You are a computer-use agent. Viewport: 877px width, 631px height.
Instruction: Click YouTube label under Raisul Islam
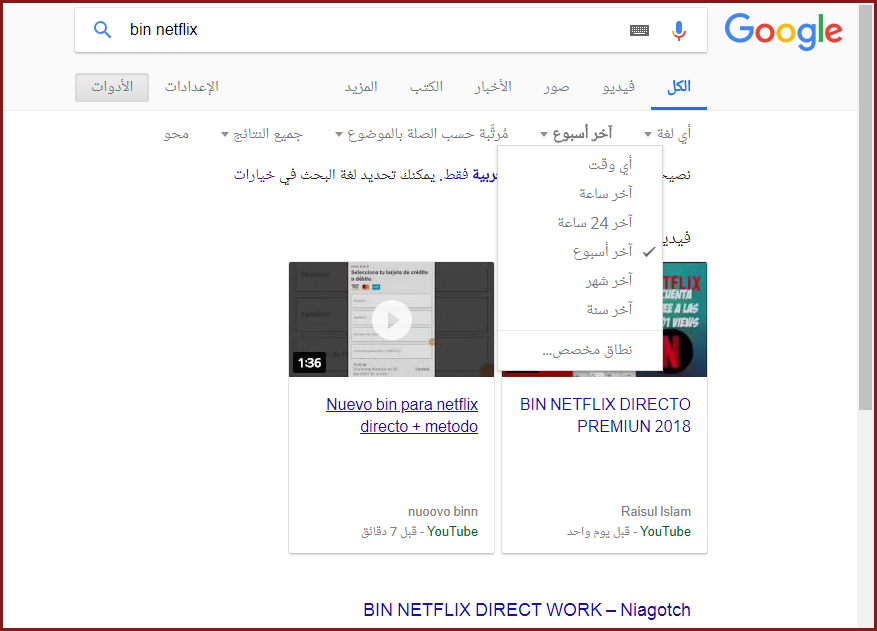tap(665, 531)
